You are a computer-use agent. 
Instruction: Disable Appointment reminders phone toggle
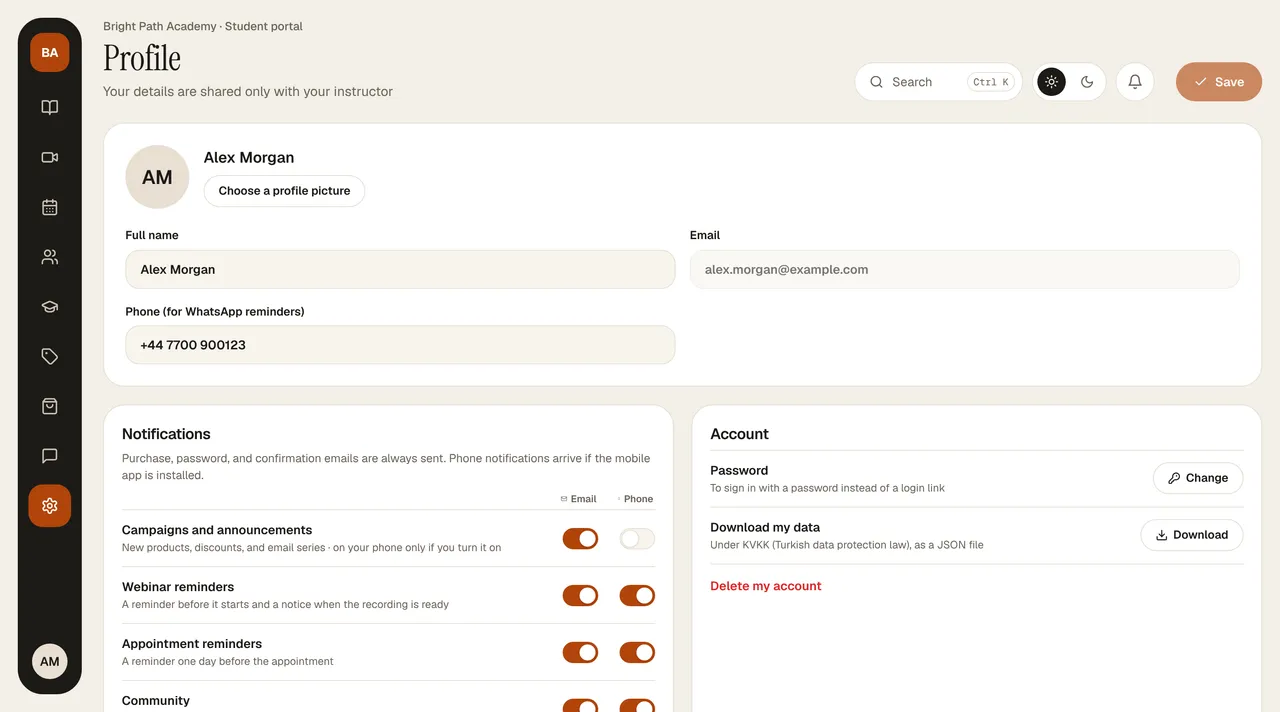coord(637,653)
